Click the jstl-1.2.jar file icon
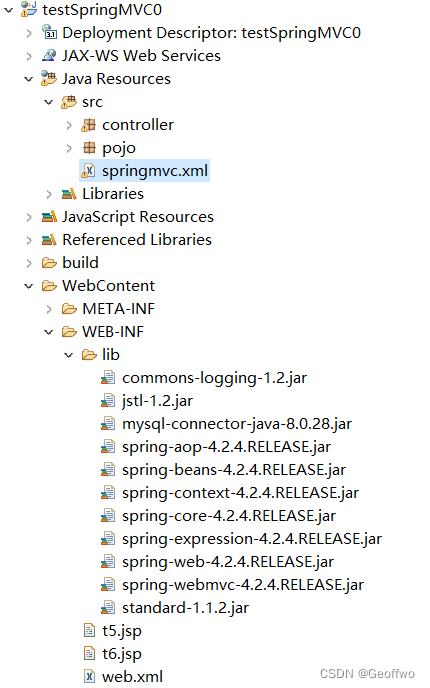 pos(108,401)
